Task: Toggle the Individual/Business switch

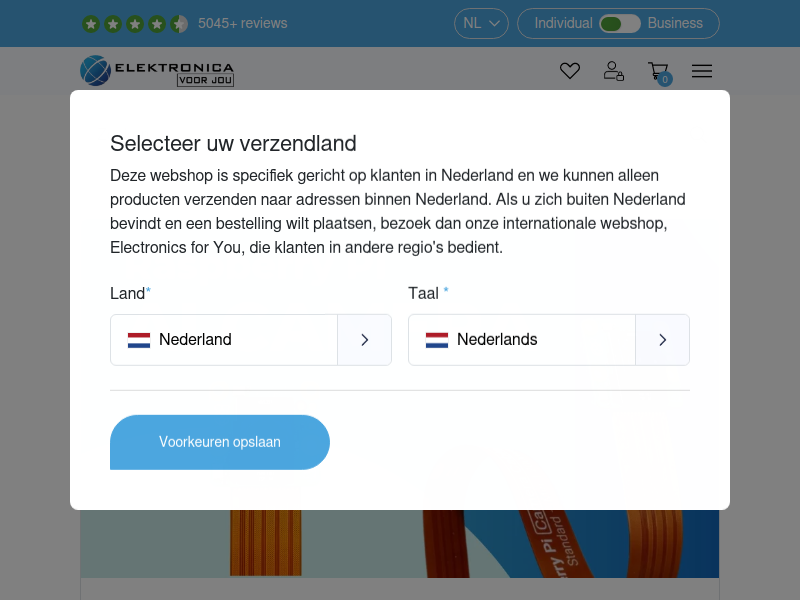Action: [619, 23]
